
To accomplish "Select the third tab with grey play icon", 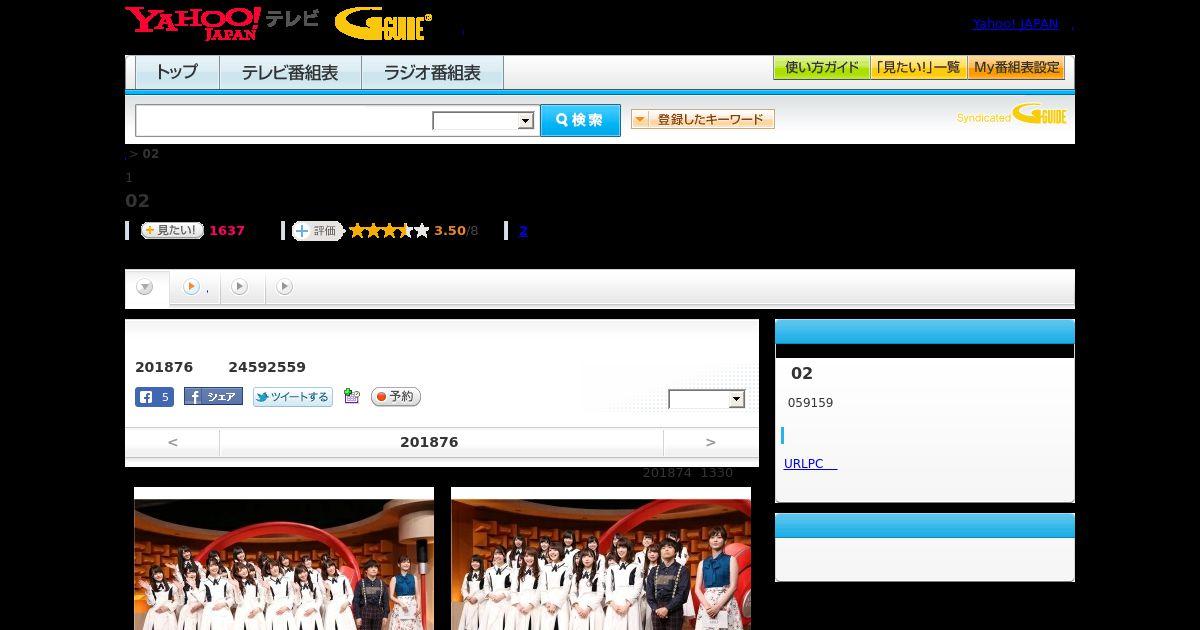I will [x=241, y=287].
